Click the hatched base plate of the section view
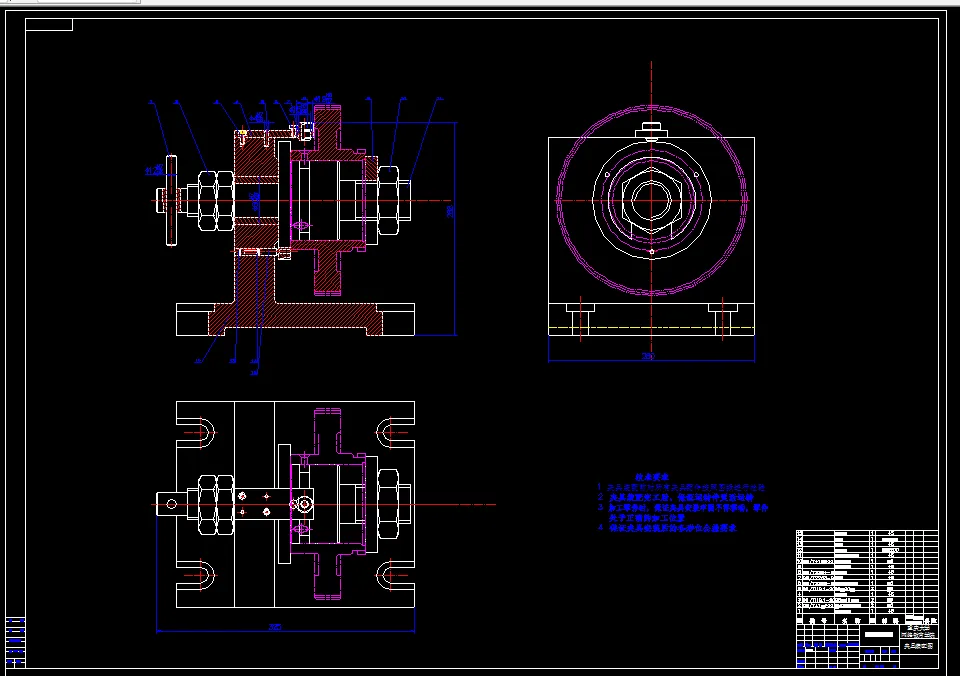The image size is (960, 676). [296, 319]
